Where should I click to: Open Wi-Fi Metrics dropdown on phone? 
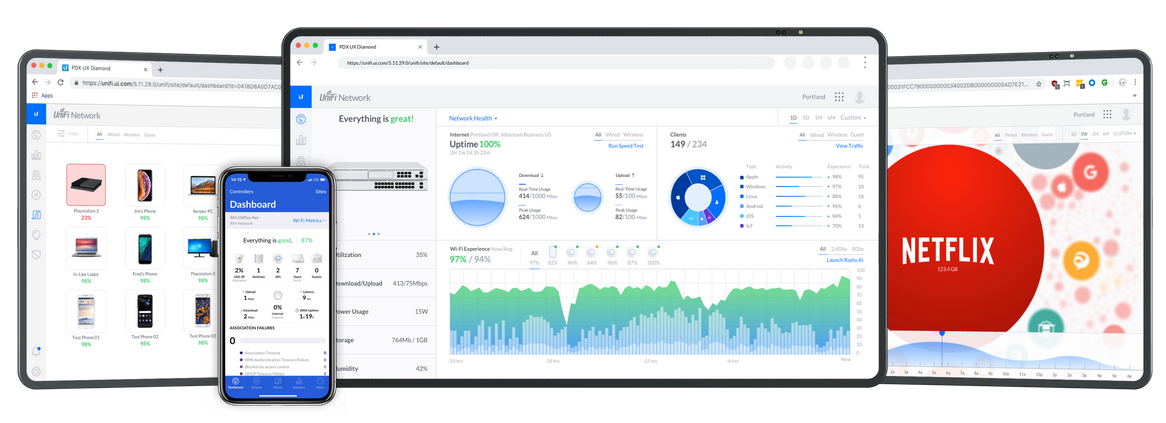click(309, 221)
